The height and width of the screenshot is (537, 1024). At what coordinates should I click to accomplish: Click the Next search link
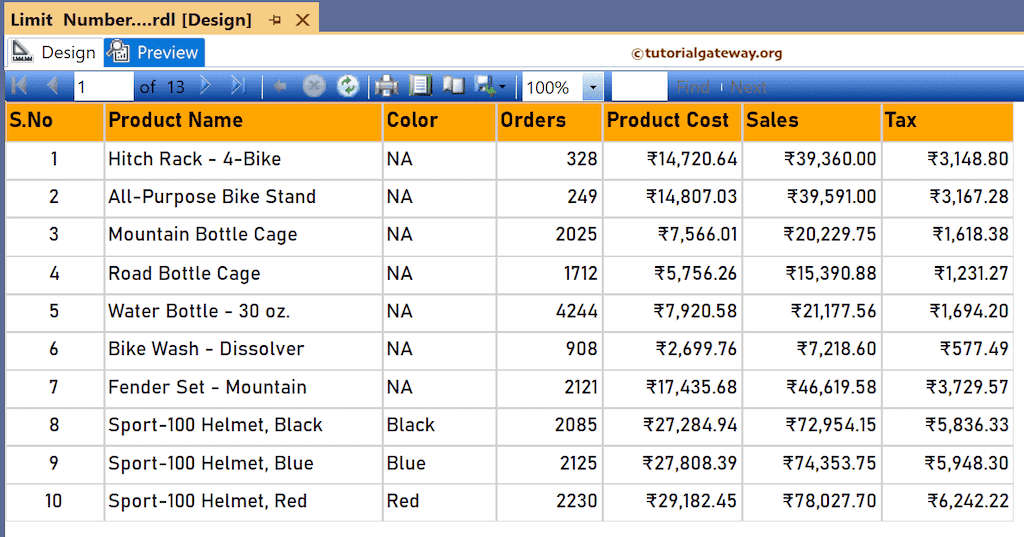[748, 87]
